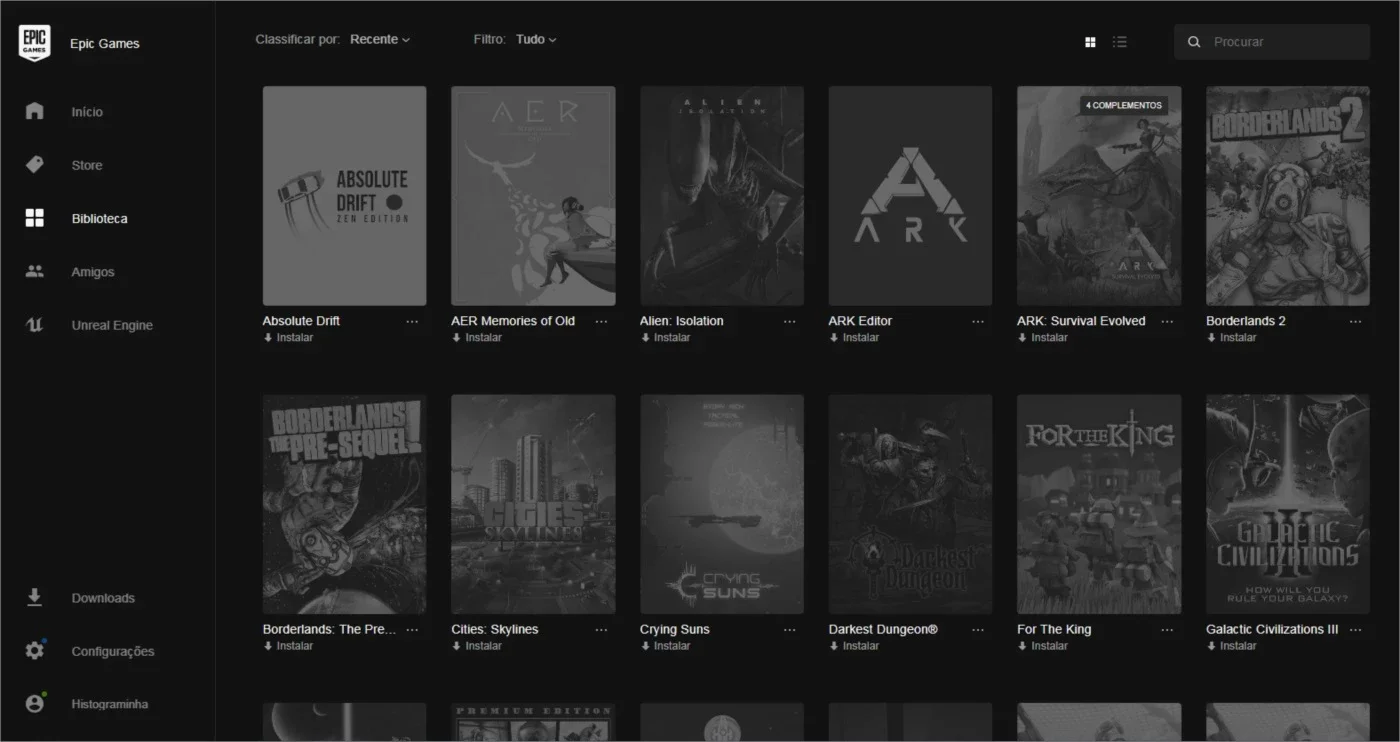Open ARK Editor options menu

pyautogui.click(x=978, y=322)
